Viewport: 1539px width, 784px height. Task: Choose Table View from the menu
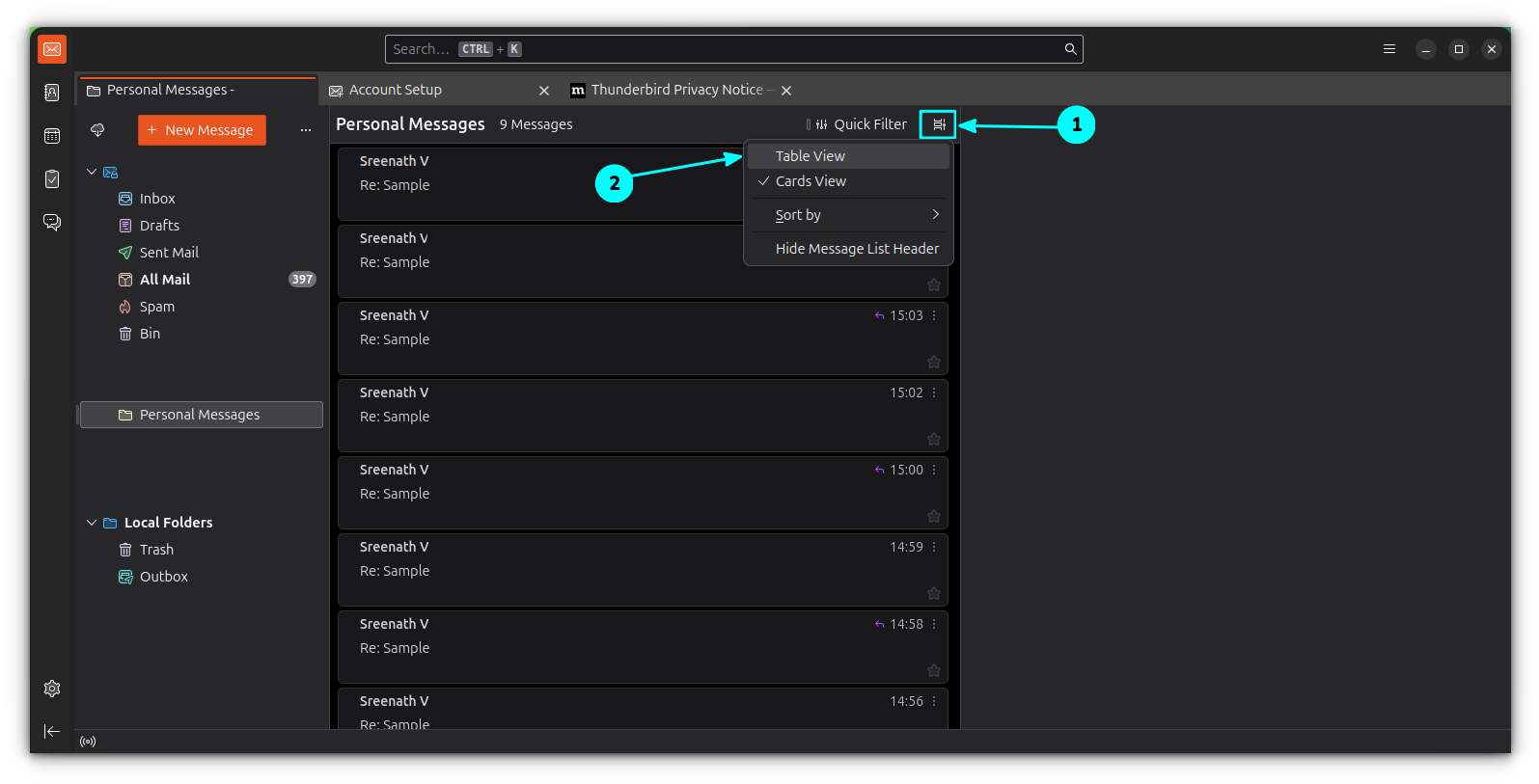pos(811,156)
